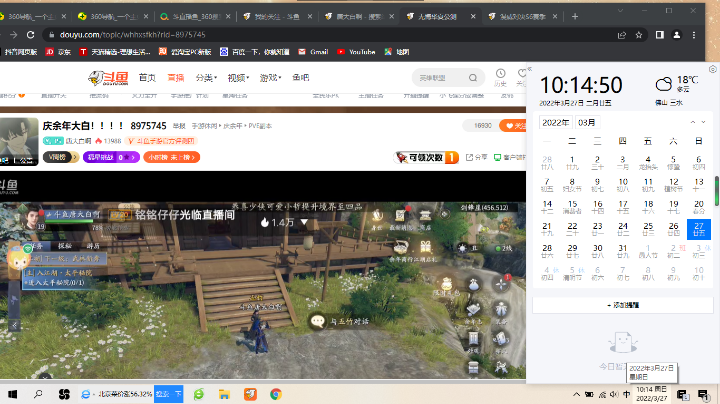Viewport: 720px width, 404px height.
Task: Switch the 中 input method indicator
Action: tap(626, 394)
